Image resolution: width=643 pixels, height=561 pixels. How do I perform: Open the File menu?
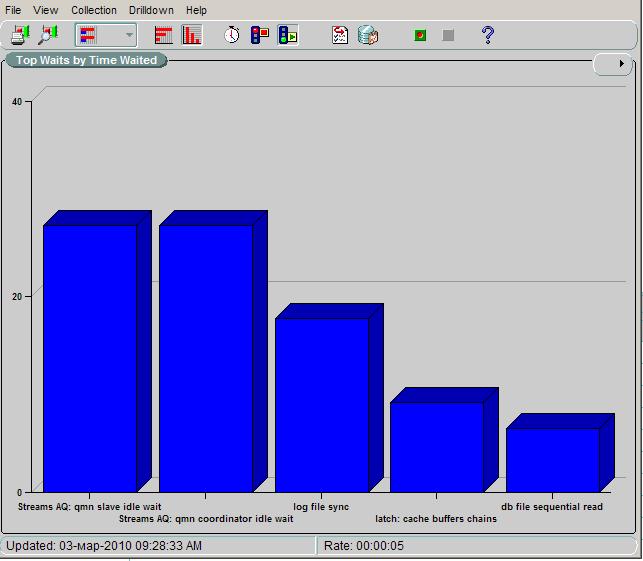click(13, 10)
